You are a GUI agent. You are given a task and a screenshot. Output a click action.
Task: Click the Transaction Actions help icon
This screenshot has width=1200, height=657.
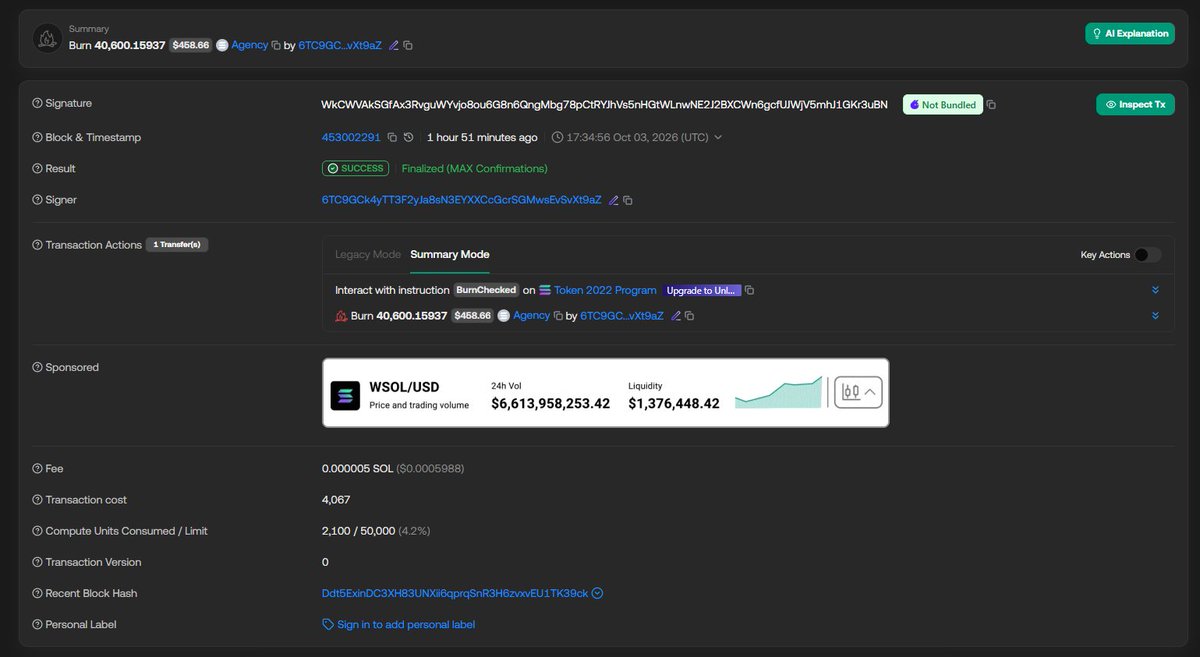37,245
